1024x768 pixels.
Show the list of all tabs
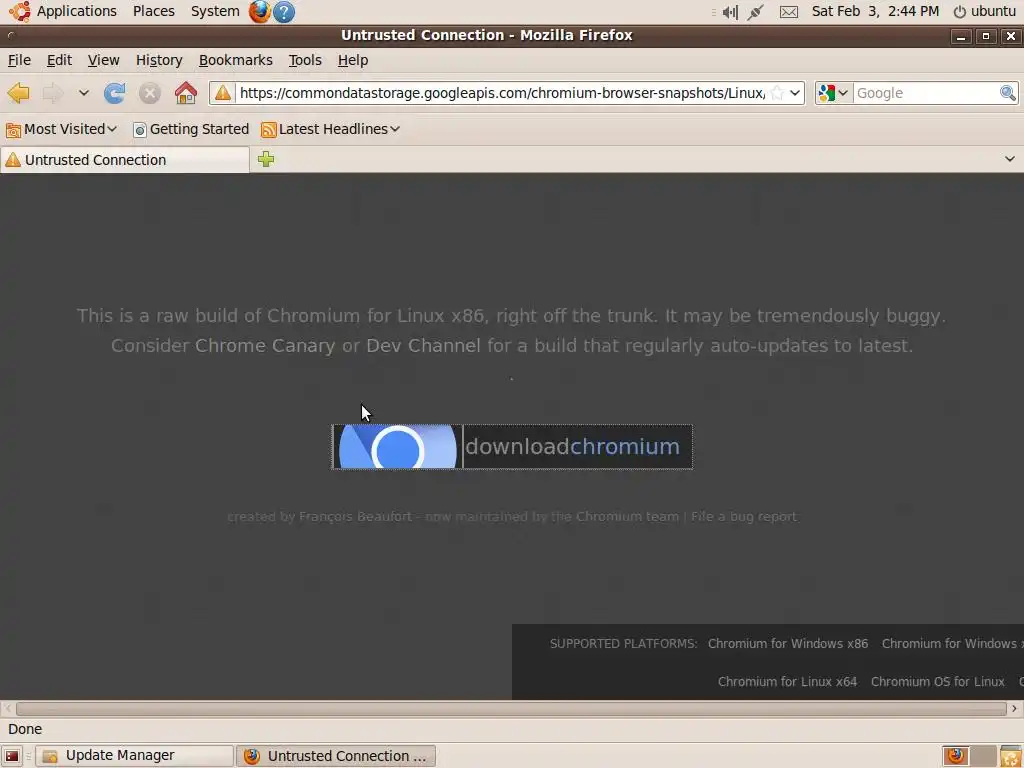1010,159
